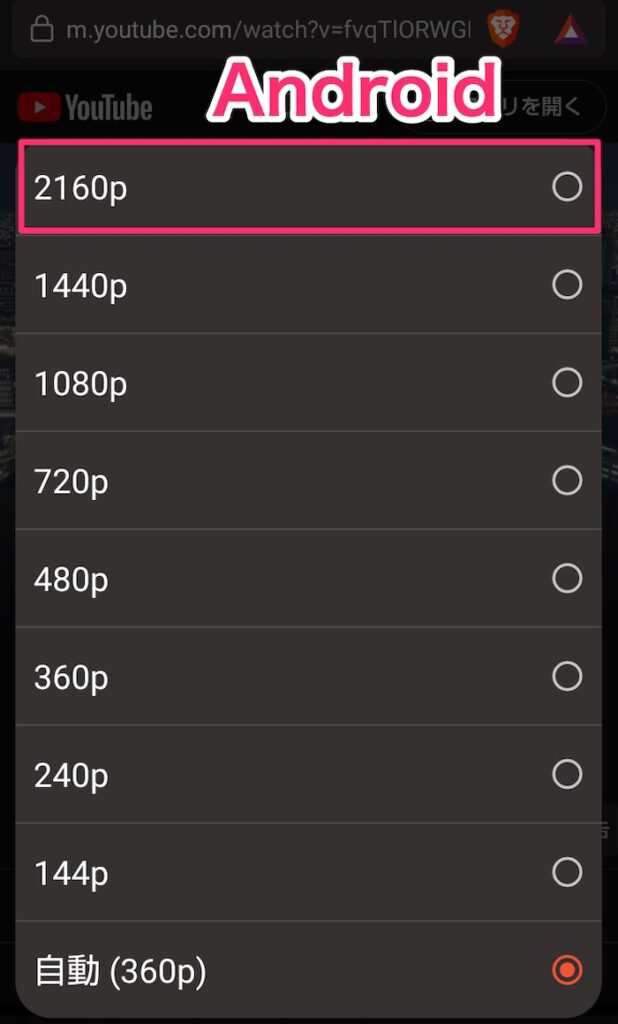This screenshot has height=1024, width=618.
Task: Select the 1440p radio button
Action: point(566,285)
